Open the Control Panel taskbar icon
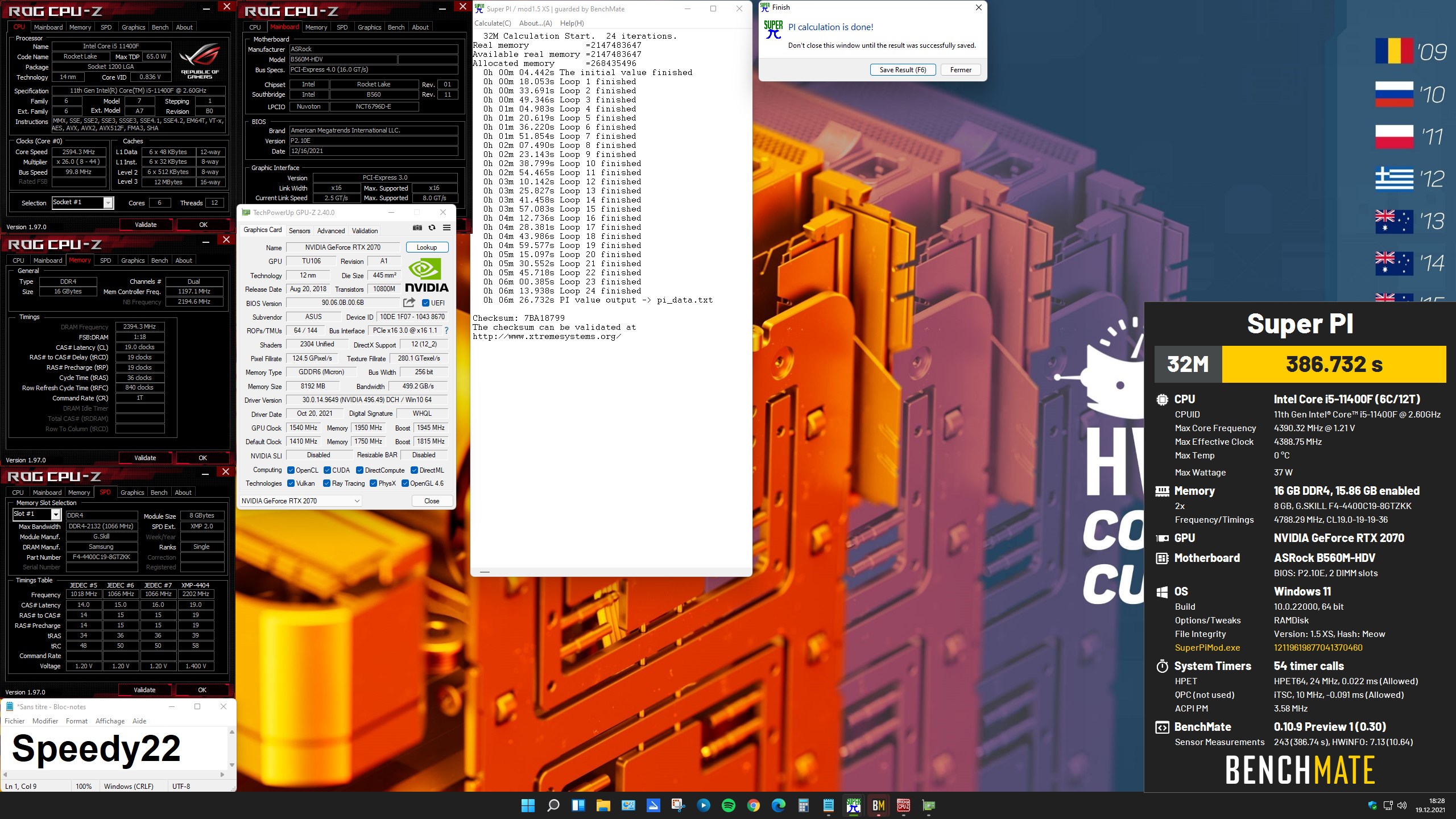1456x819 pixels. pyautogui.click(x=628, y=805)
